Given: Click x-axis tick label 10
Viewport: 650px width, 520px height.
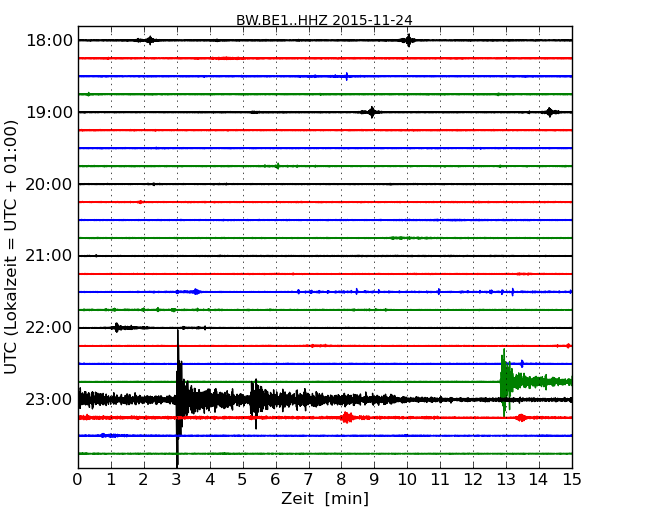Looking at the screenshot, I should pyautogui.click(x=407, y=480).
